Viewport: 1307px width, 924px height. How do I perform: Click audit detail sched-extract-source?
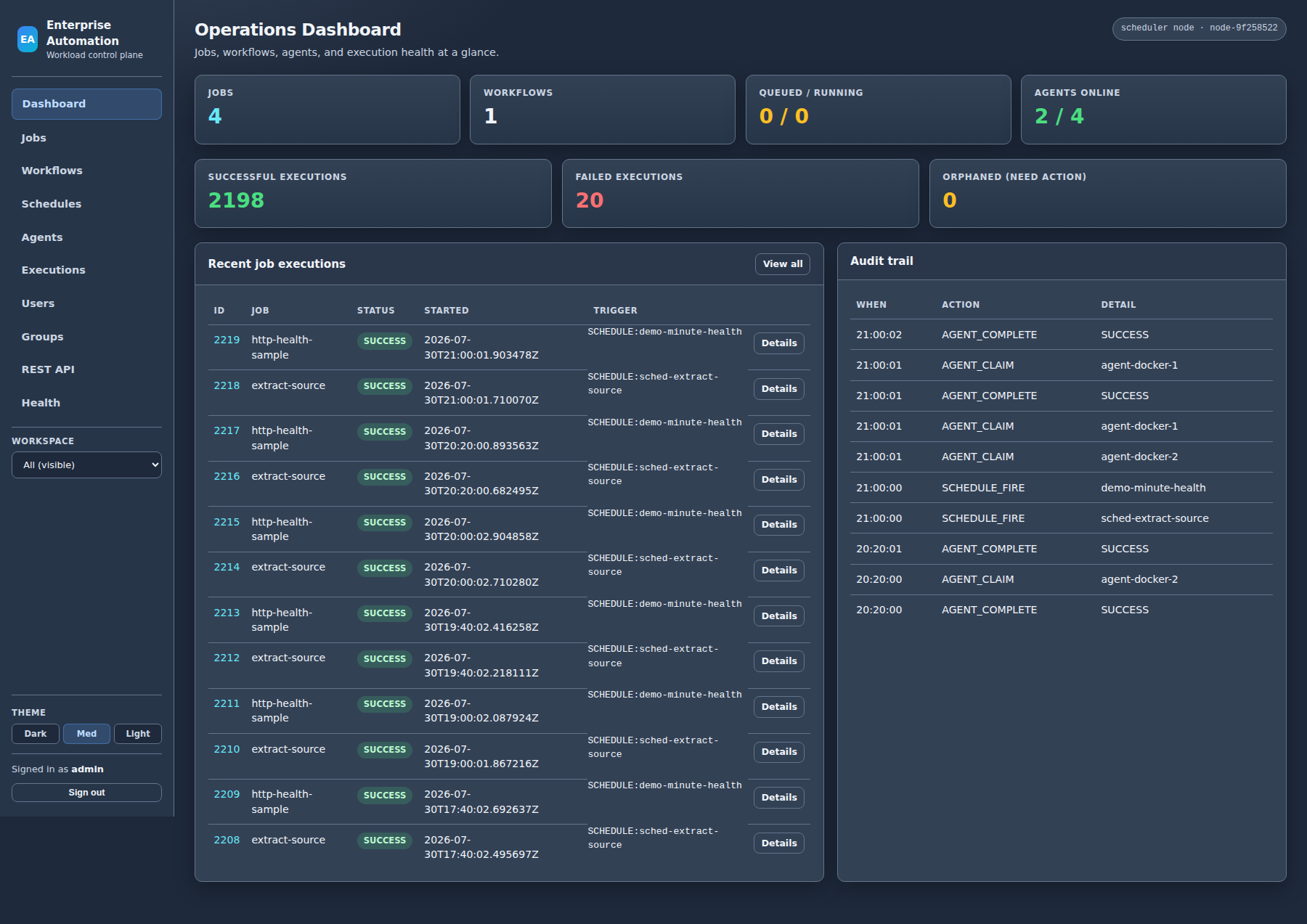point(1155,518)
